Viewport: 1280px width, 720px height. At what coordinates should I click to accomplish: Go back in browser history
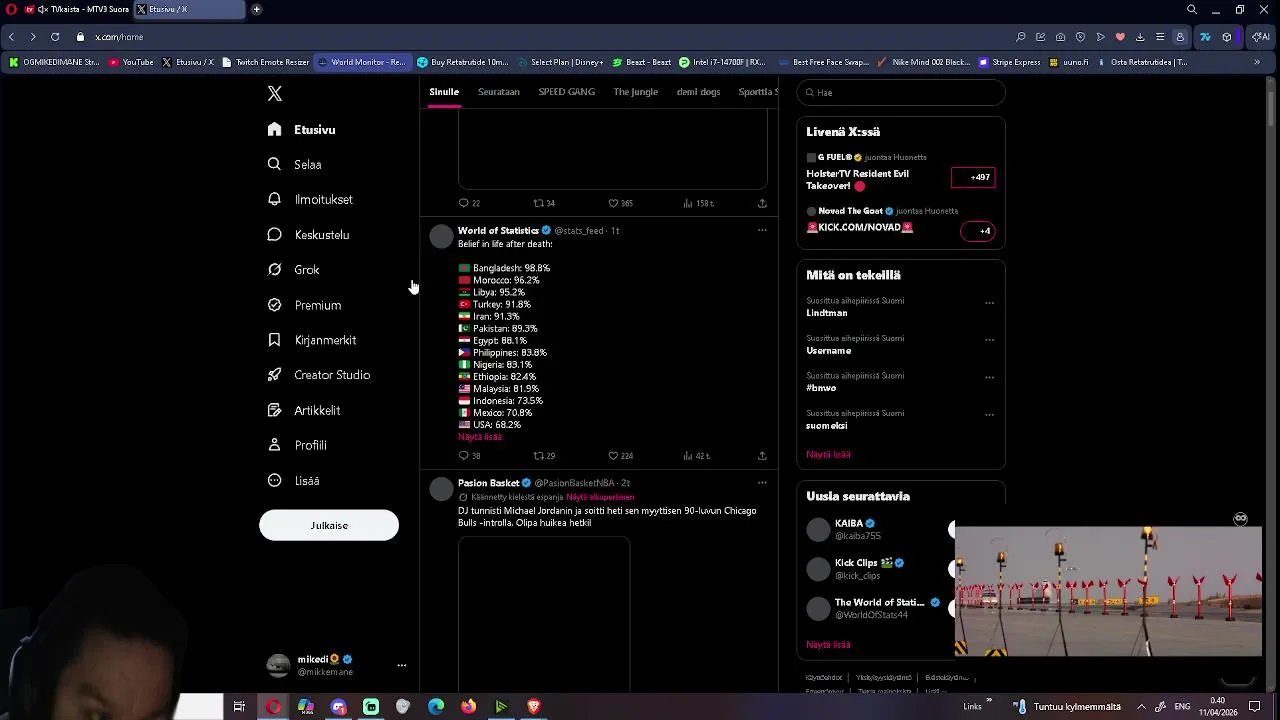(x=11, y=37)
